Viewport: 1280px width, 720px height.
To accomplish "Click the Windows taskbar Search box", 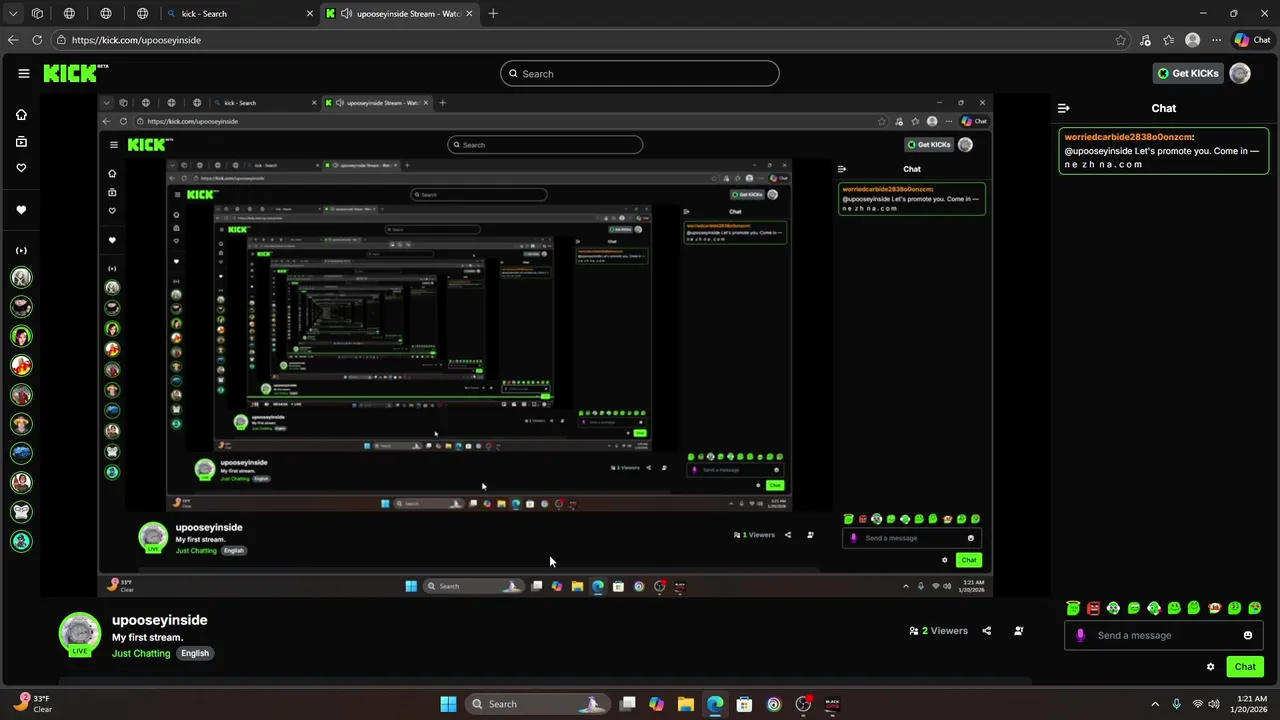I will click(536, 704).
